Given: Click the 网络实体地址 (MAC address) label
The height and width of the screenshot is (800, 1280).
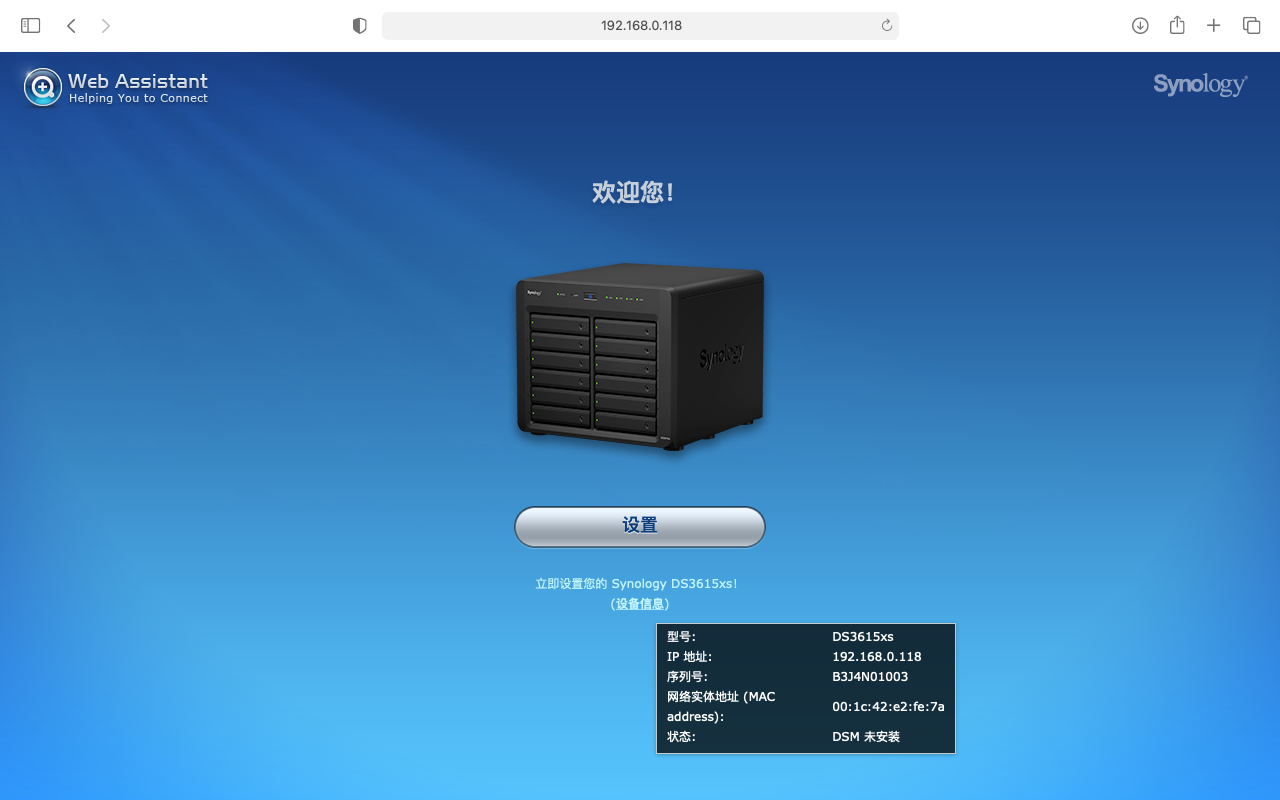Looking at the screenshot, I should (721, 707).
